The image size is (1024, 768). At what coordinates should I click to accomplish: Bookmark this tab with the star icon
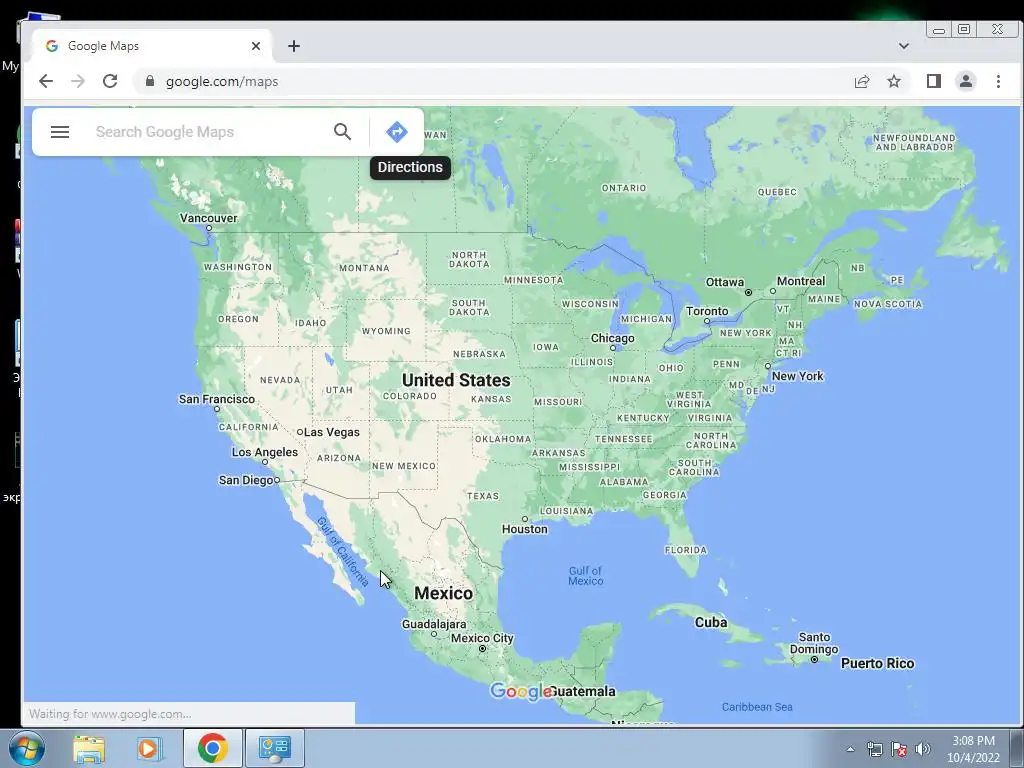[894, 82]
